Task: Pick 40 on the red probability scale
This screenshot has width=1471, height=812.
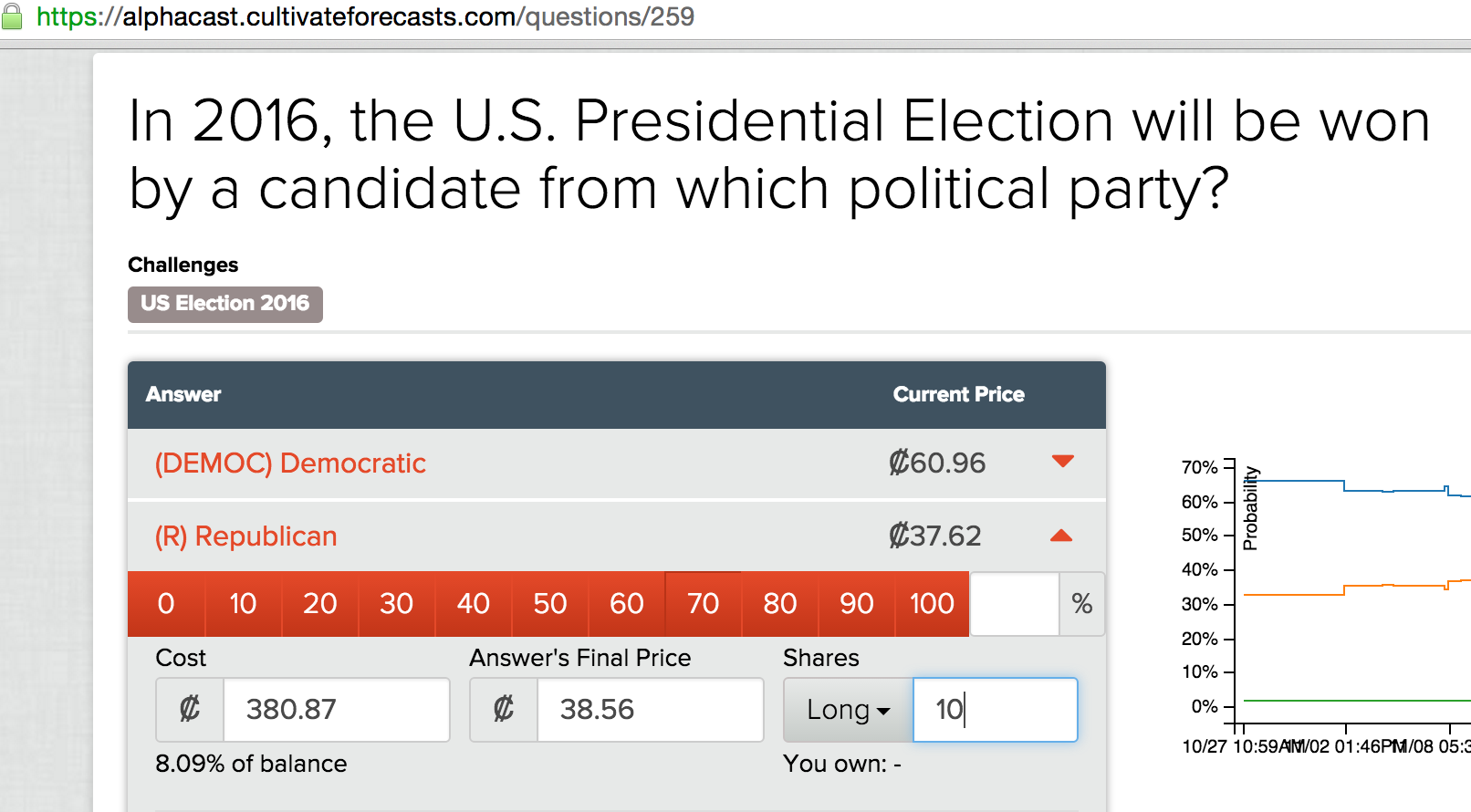Action: (473, 603)
